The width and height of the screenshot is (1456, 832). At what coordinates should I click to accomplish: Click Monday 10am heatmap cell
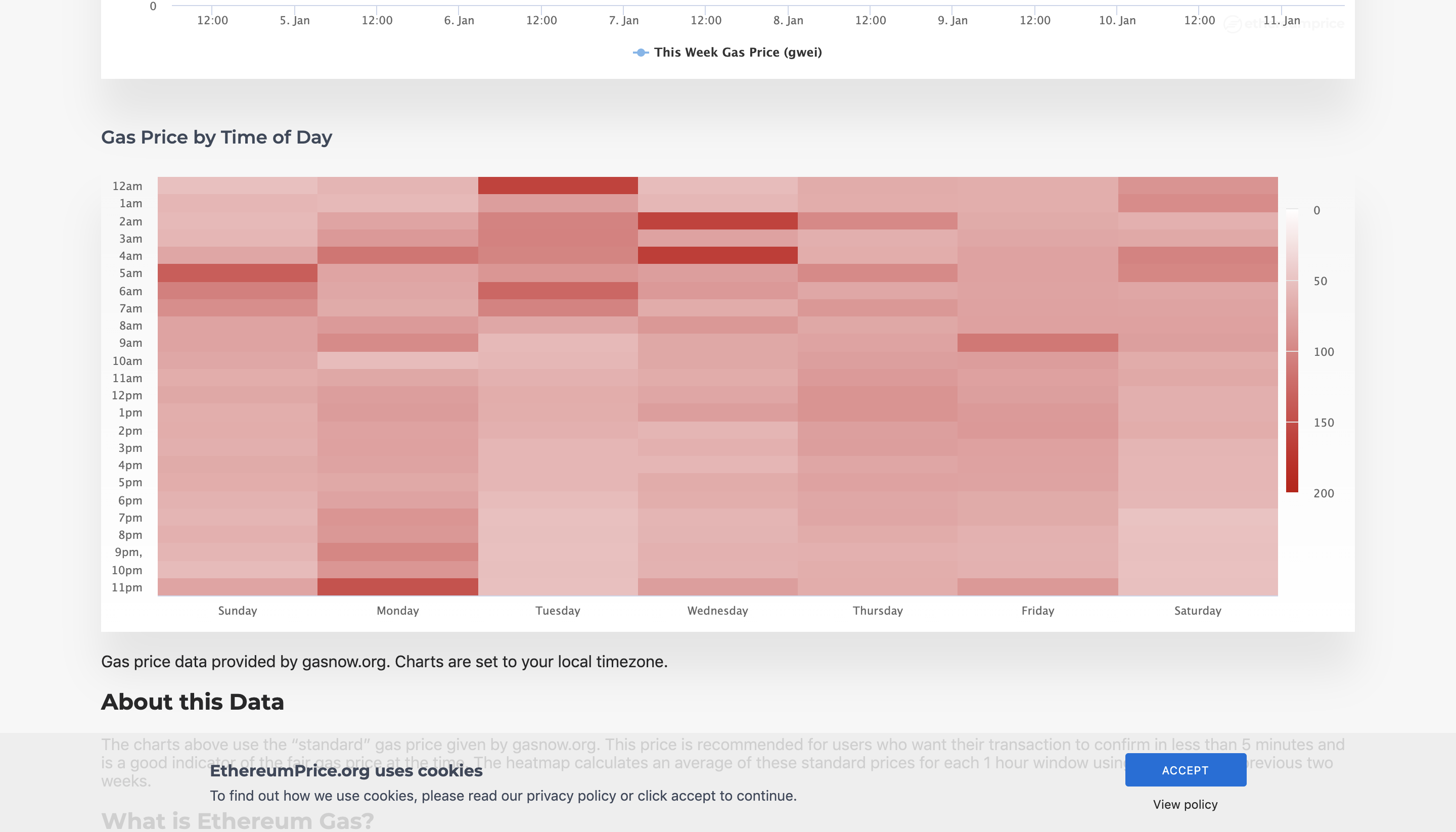[398, 360]
